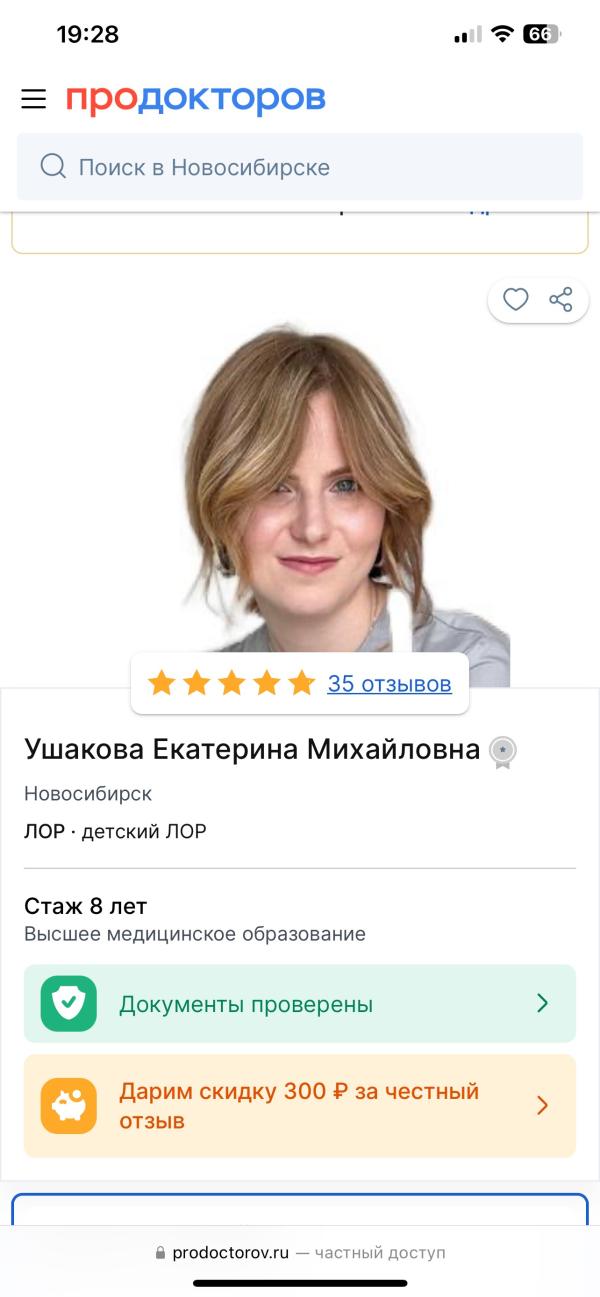This screenshot has height=1297, width=600.
Task: Focus the Поиск в Новосибирске search field
Action: (x=300, y=167)
